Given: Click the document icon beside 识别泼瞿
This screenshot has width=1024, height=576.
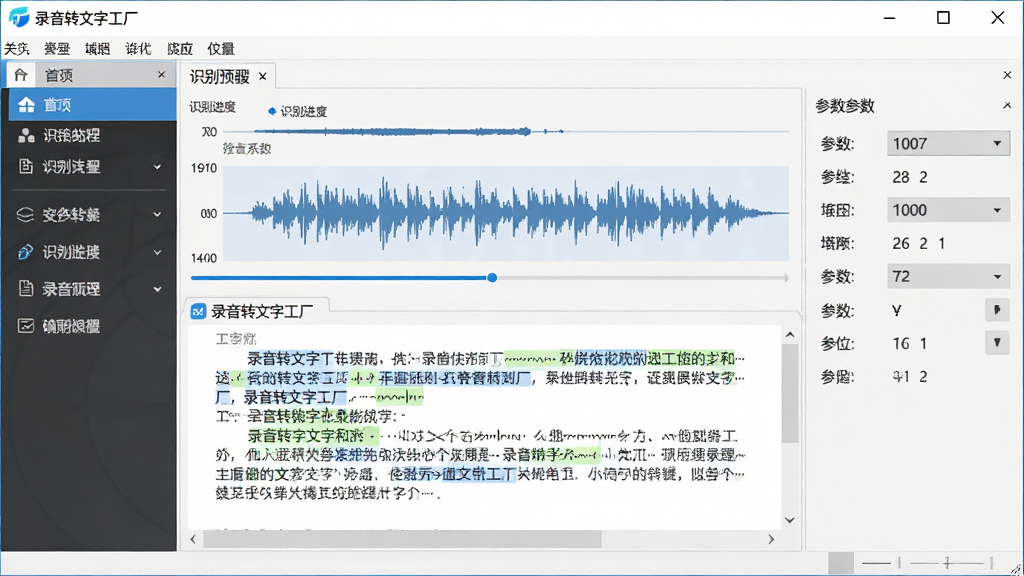Looking at the screenshot, I should (x=25, y=167).
